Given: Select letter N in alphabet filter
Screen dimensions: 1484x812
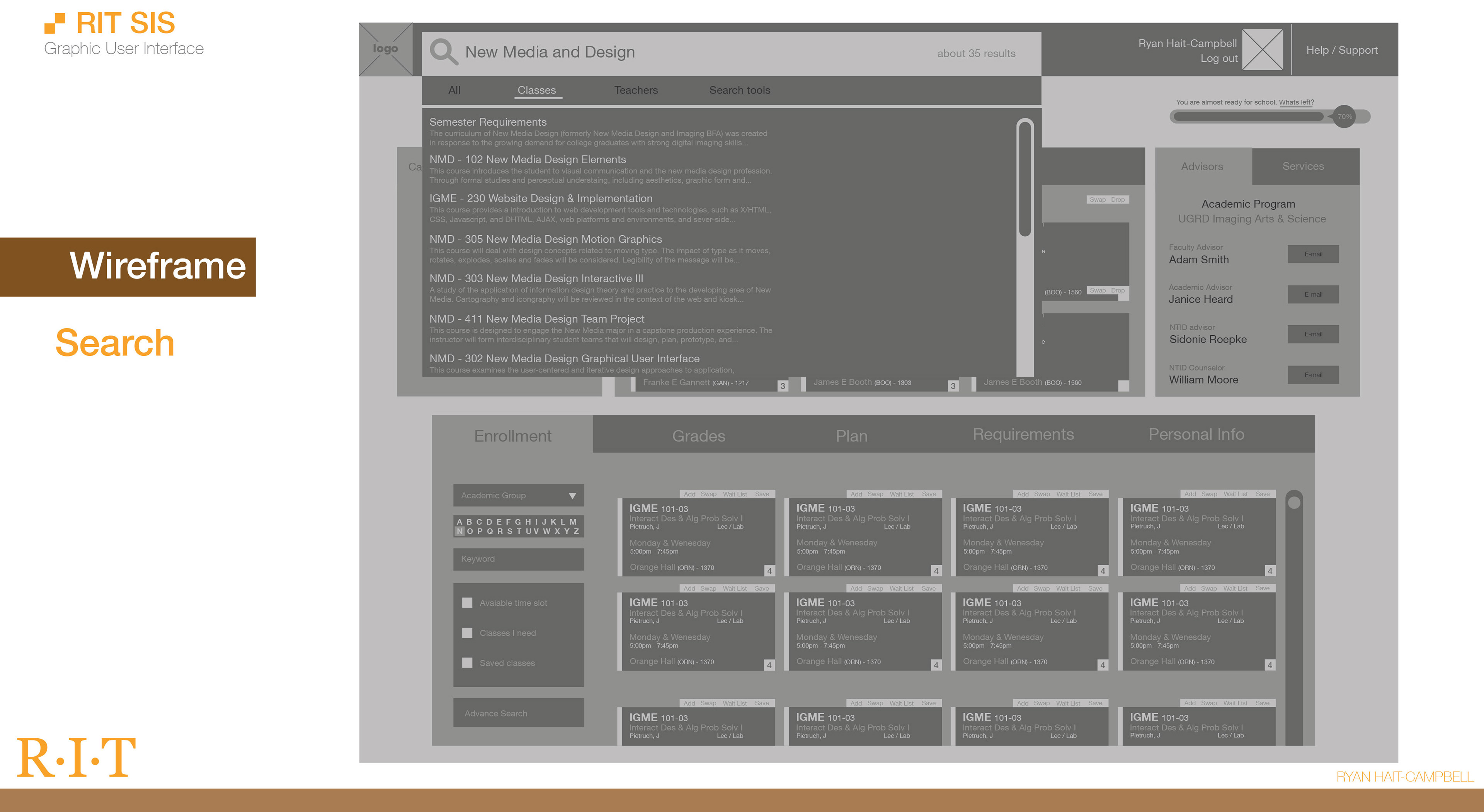Looking at the screenshot, I should tap(459, 532).
